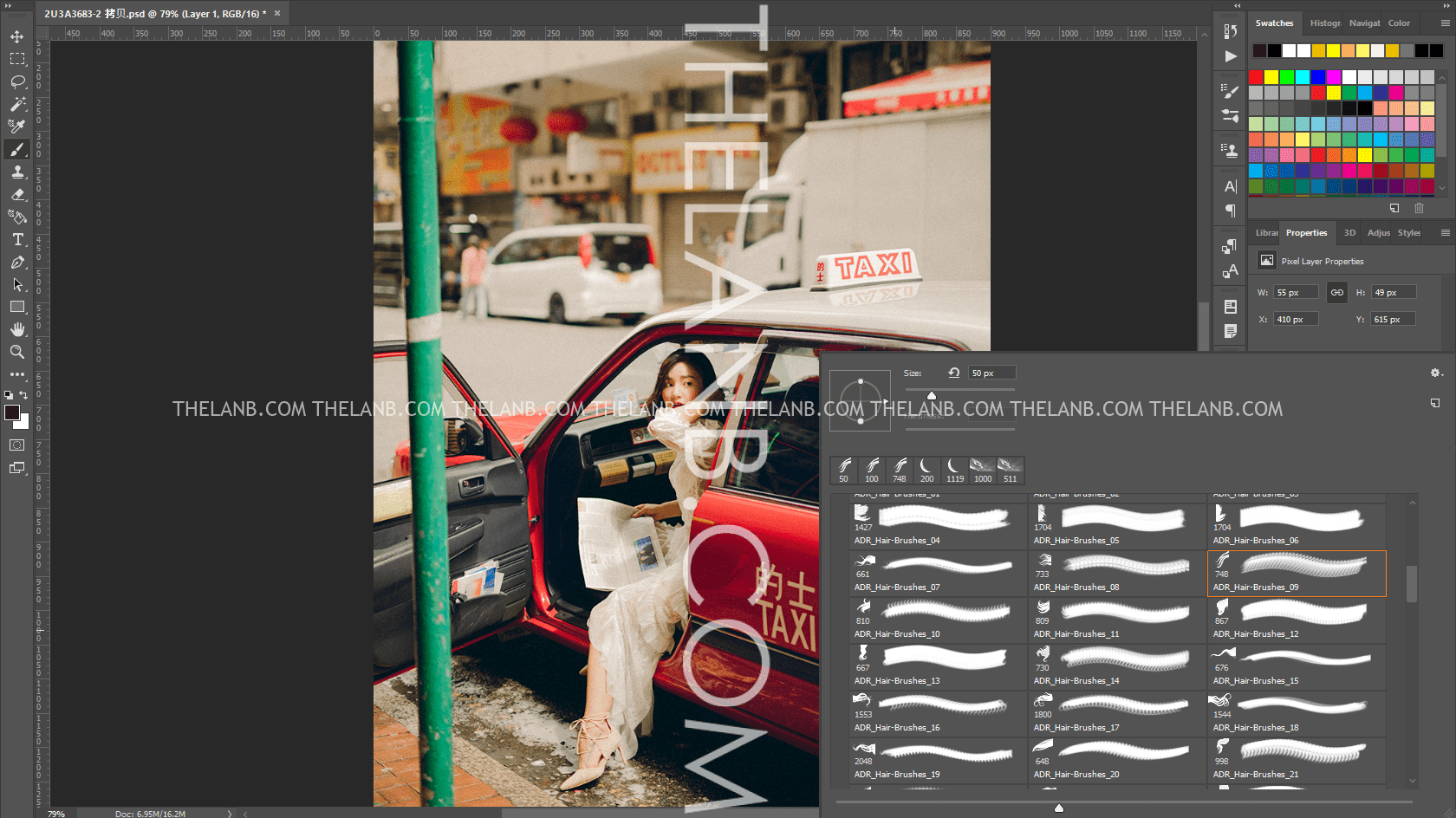The width and height of the screenshot is (1456, 818).
Task: Delete the selected swatch
Action: 1419,208
